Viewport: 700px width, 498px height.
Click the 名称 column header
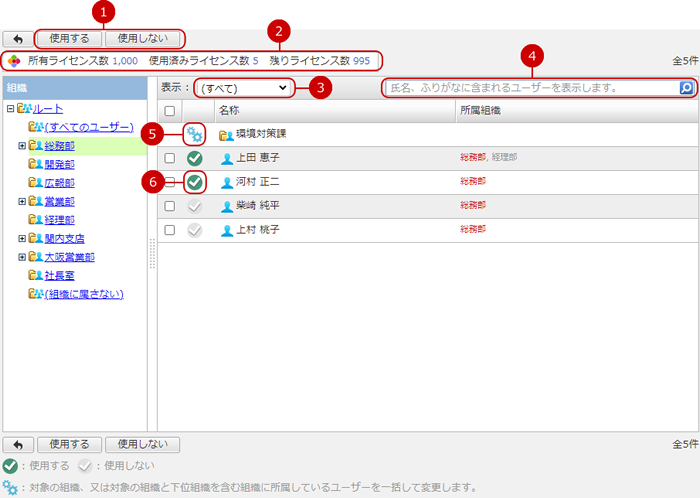pos(335,111)
